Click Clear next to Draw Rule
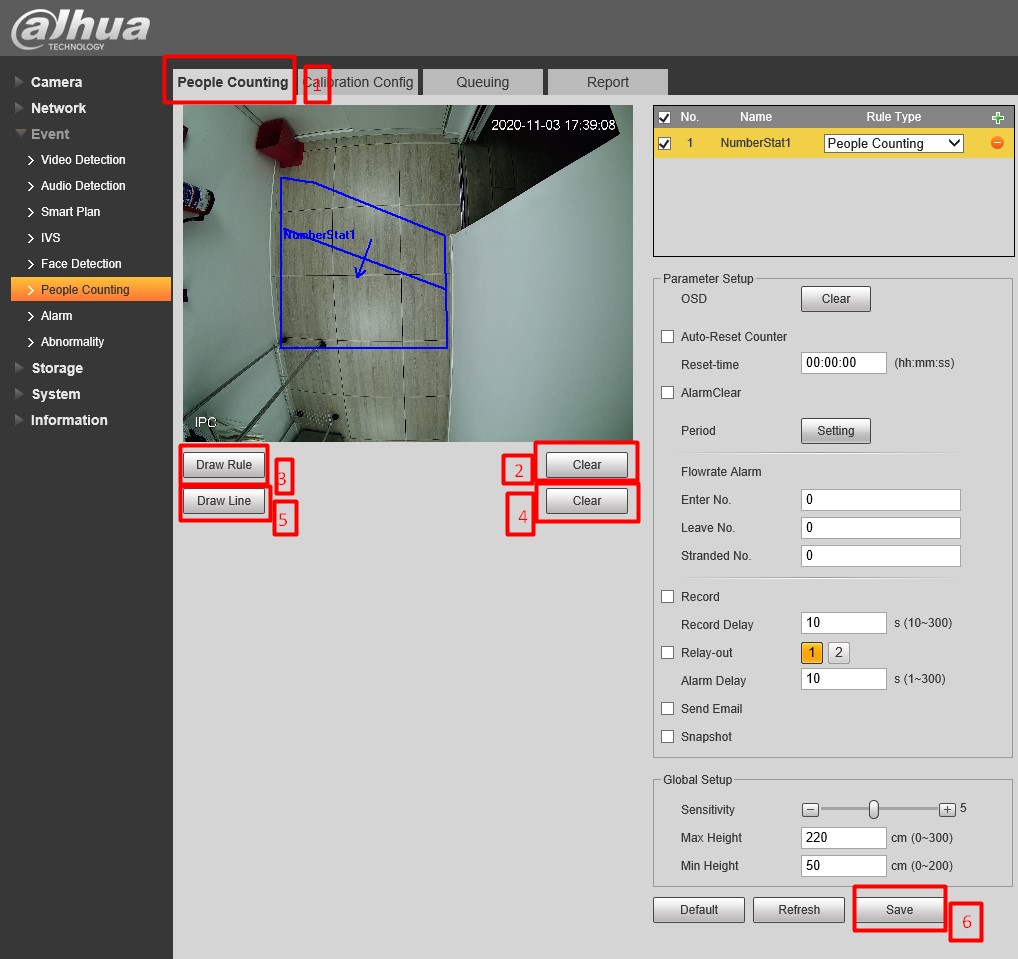Viewport: 1018px width, 959px height. [587, 465]
